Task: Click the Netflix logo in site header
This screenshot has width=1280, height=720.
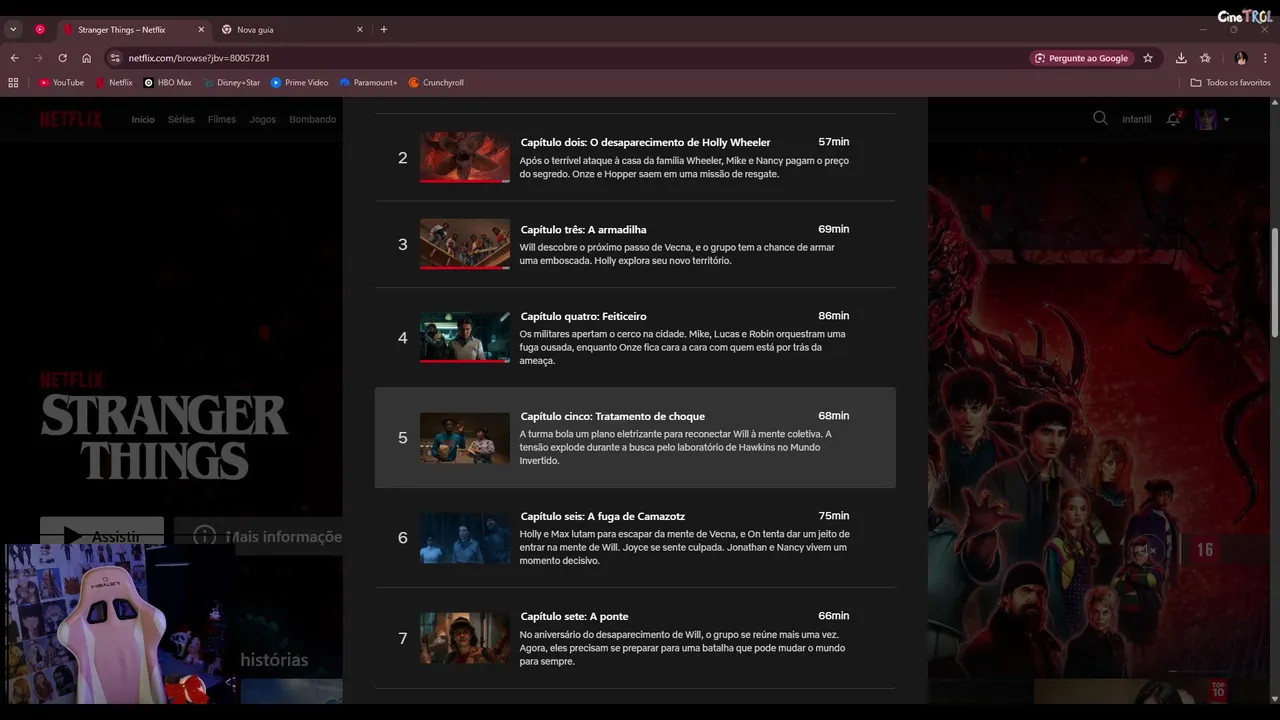Action: (71, 120)
